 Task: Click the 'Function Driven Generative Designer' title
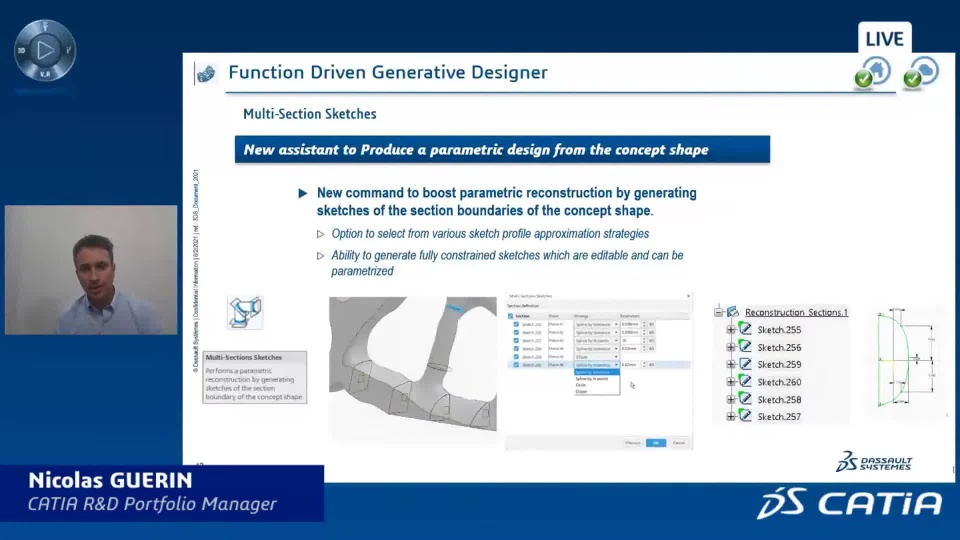(388, 72)
